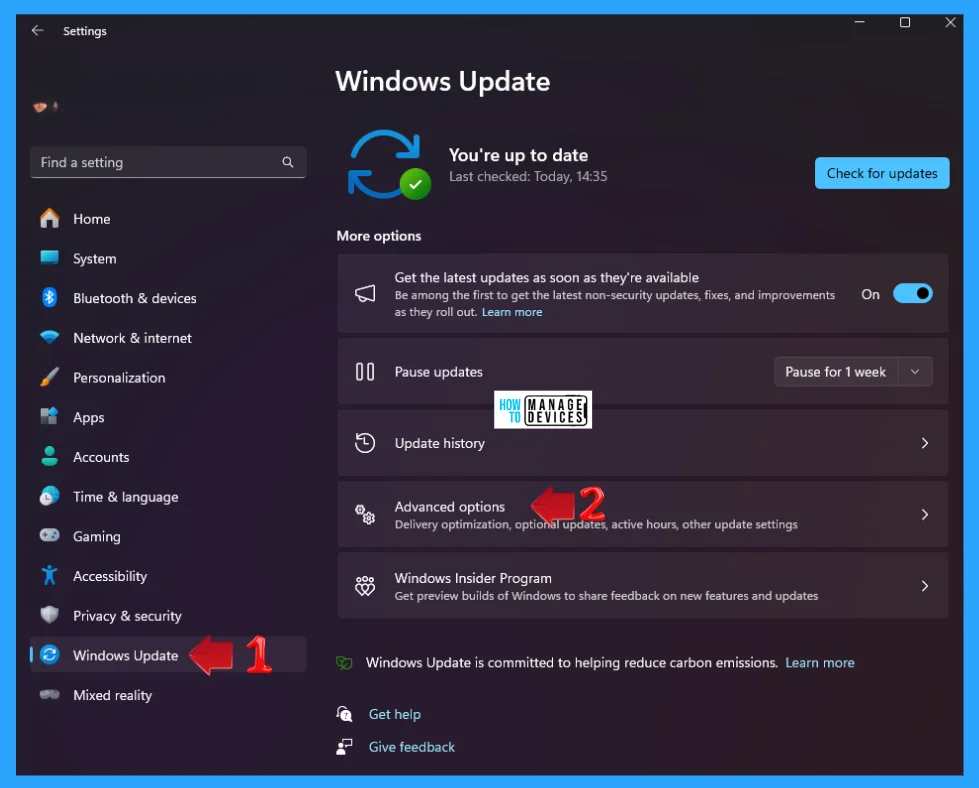979x788 pixels.
Task: Click the Personalization paintbrush icon
Action: 49,377
